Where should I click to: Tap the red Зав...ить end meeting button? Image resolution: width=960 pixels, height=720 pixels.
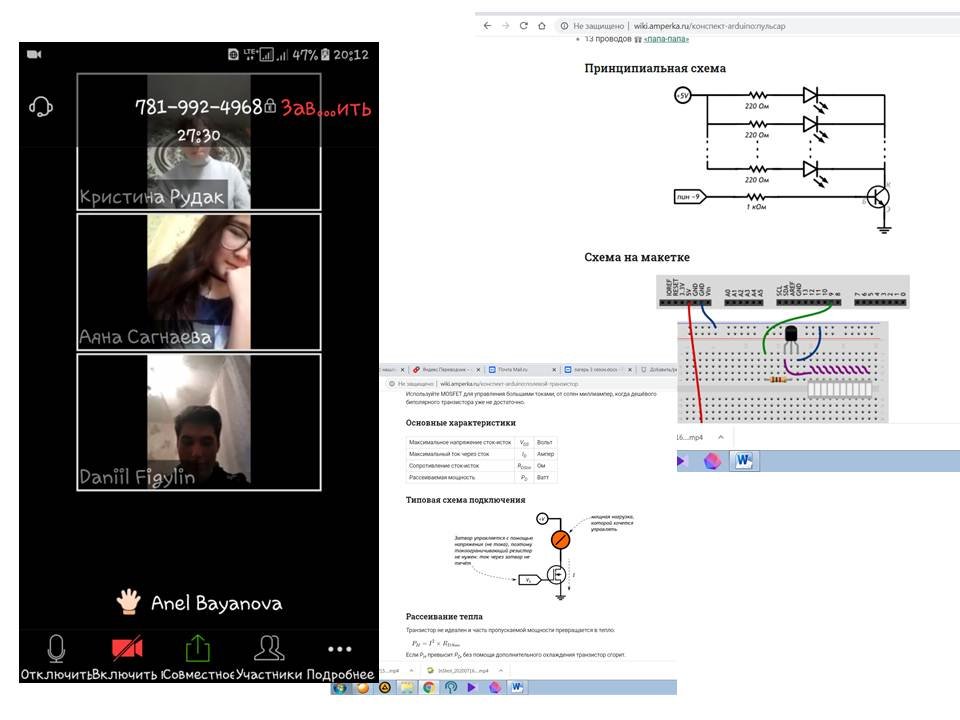pos(326,108)
